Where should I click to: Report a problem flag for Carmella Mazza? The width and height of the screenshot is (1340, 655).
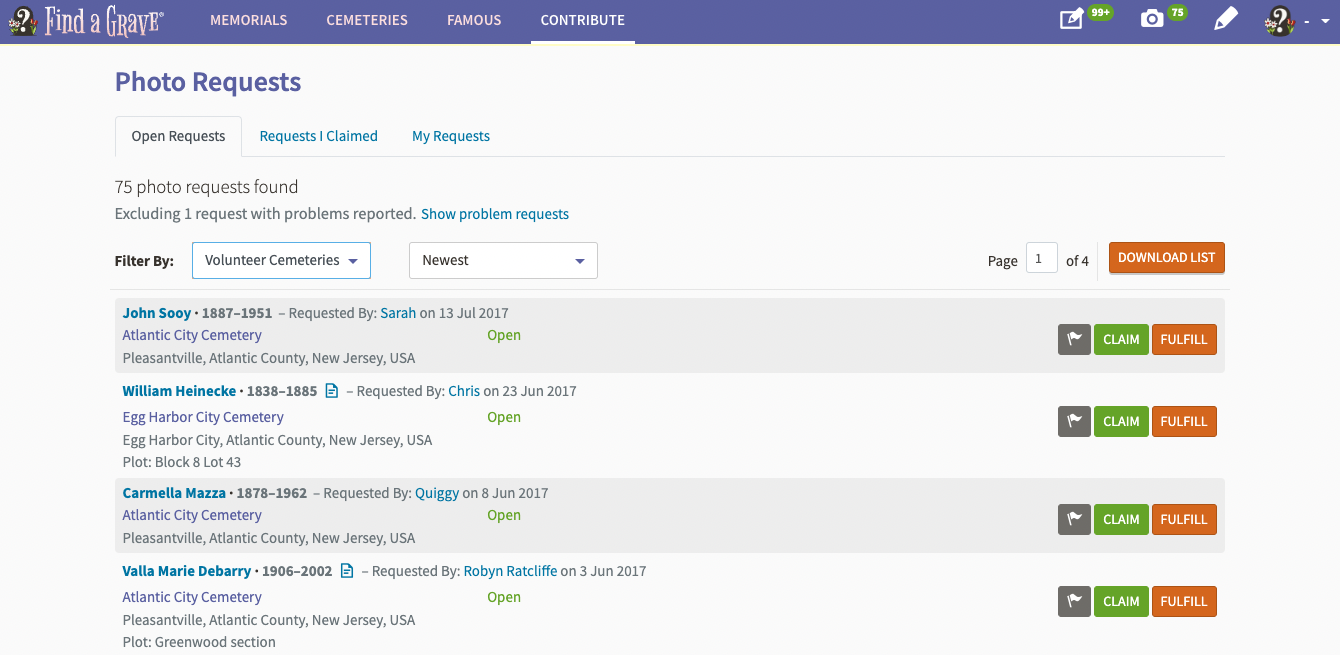pyautogui.click(x=1074, y=519)
